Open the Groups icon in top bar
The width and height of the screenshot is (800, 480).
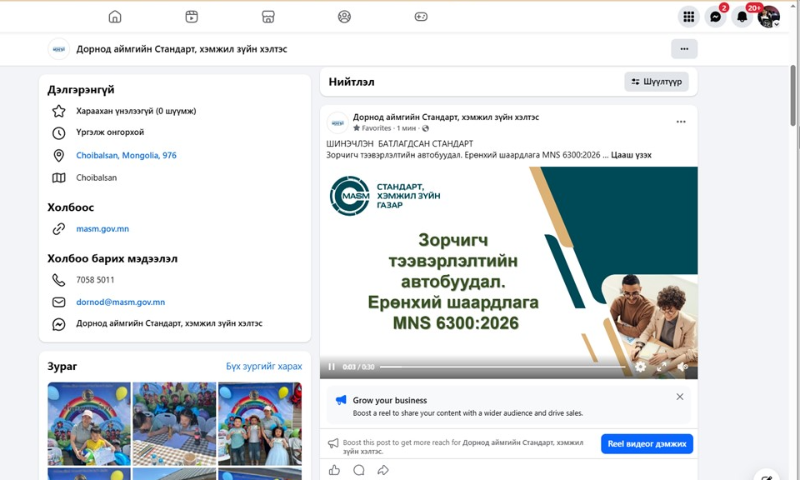tap(344, 17)
